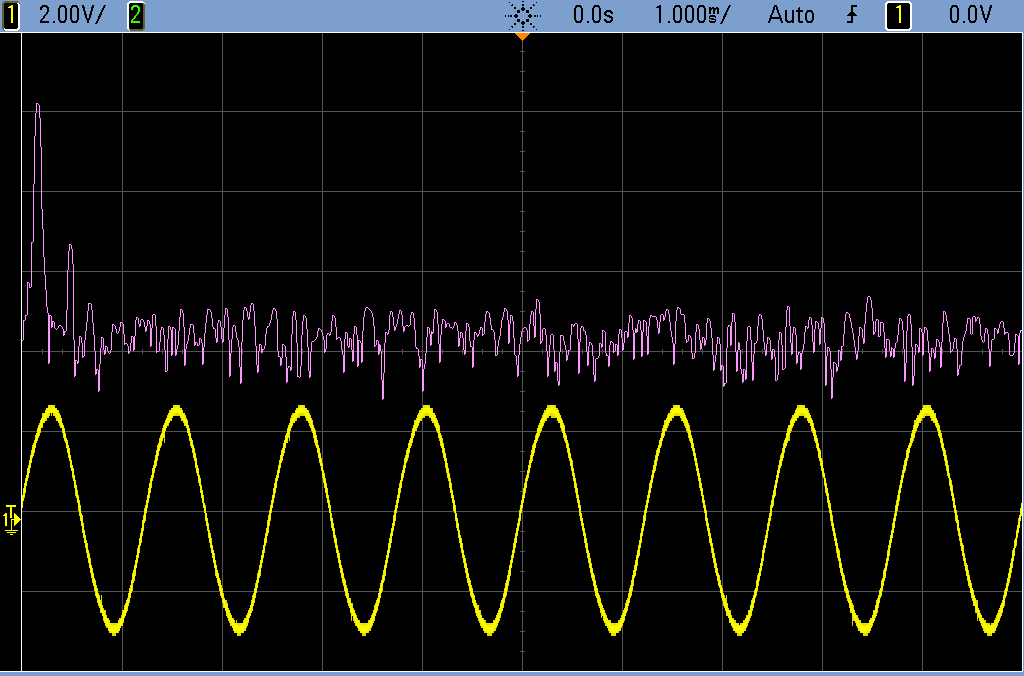
Task: Click the 0.0V trigger level readout
Action: click(x=970, y=15)
